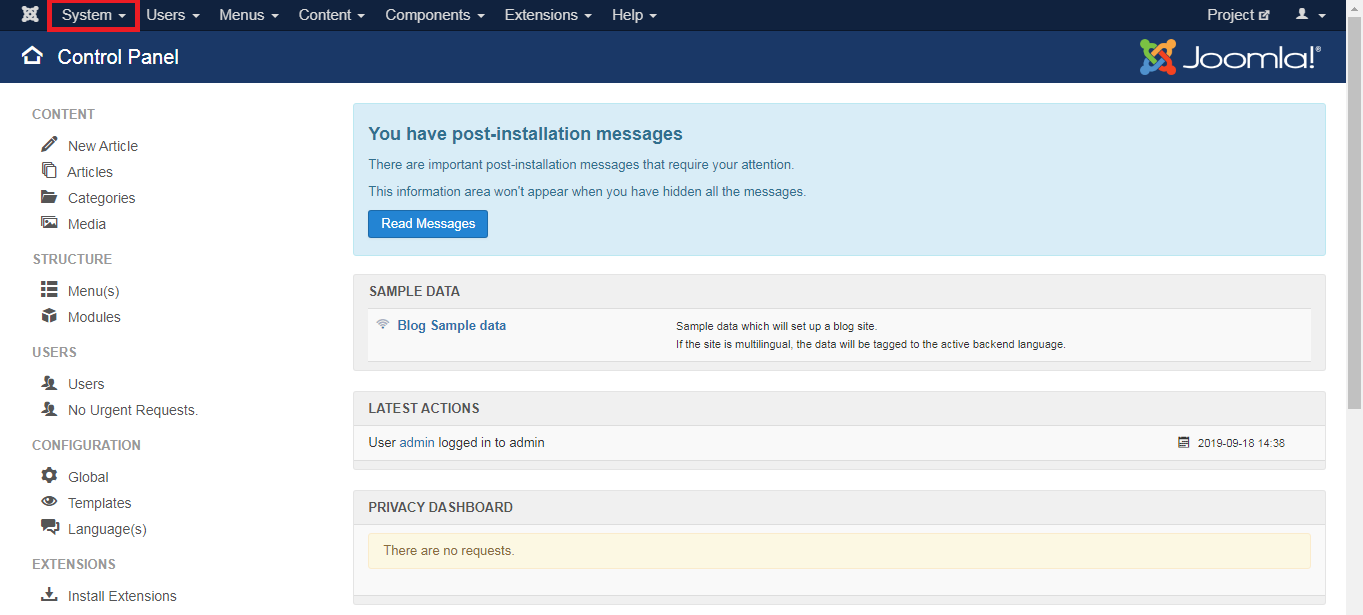Click the Users people icon
This screenshot has height=615, width=1363.
pyautogui.click(x=49, y=383)
